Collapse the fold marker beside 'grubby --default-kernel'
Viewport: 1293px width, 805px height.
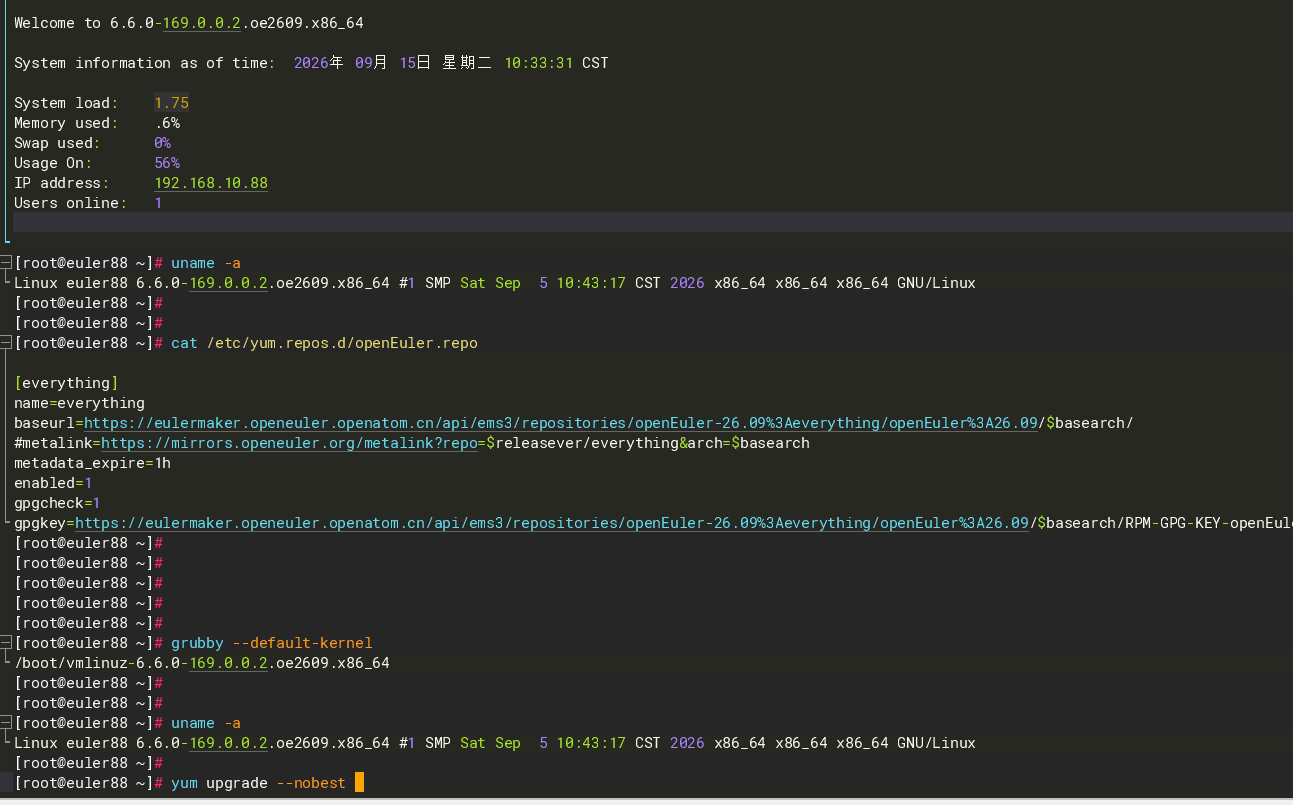(5, 643)
